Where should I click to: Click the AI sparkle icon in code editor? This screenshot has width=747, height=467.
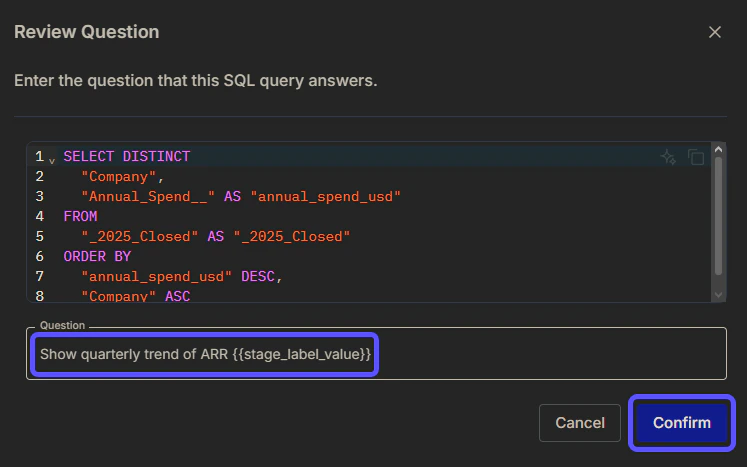point(668,157)
